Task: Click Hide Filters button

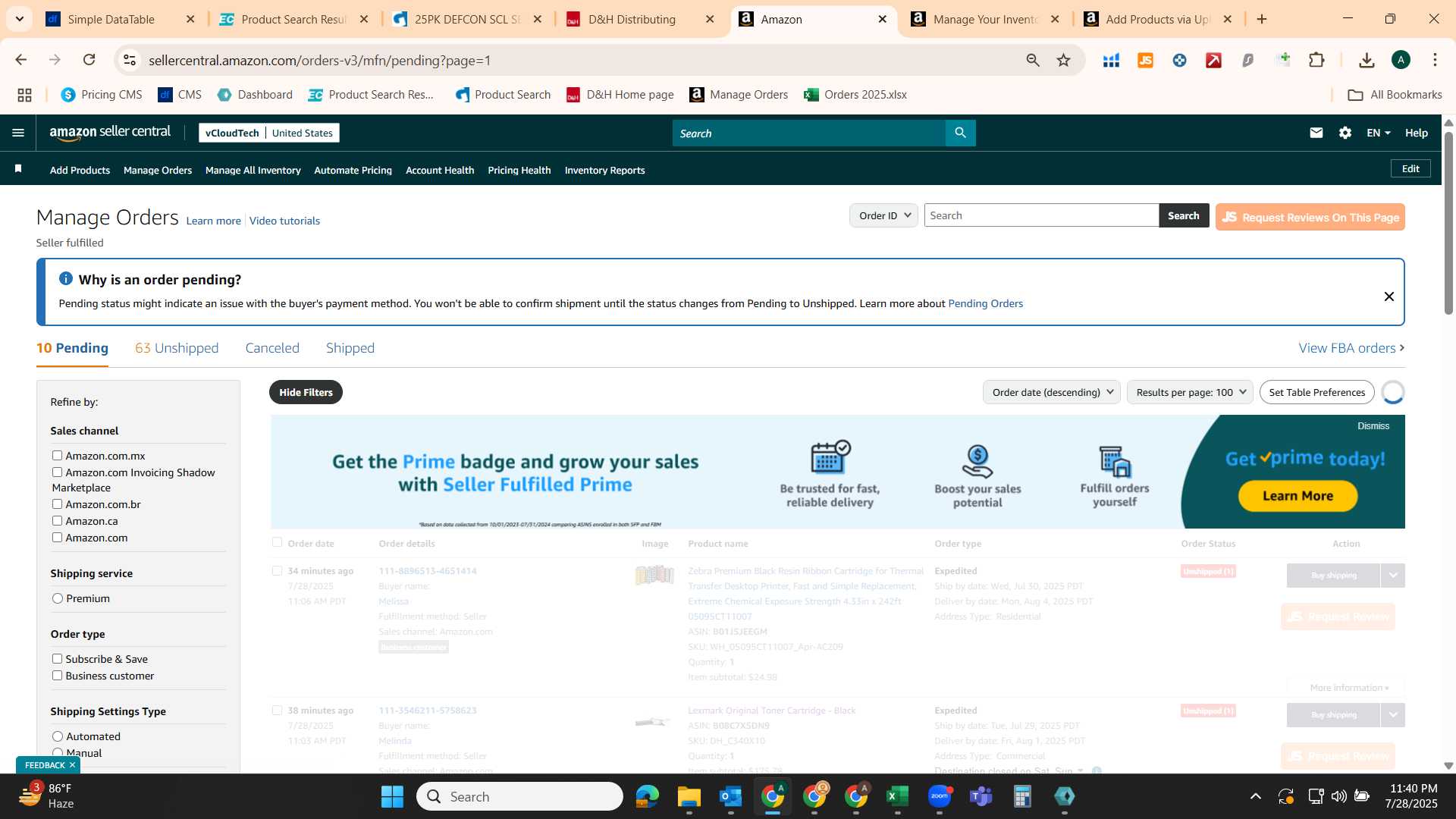Action: pyautogui.click(x=306, y=392)
